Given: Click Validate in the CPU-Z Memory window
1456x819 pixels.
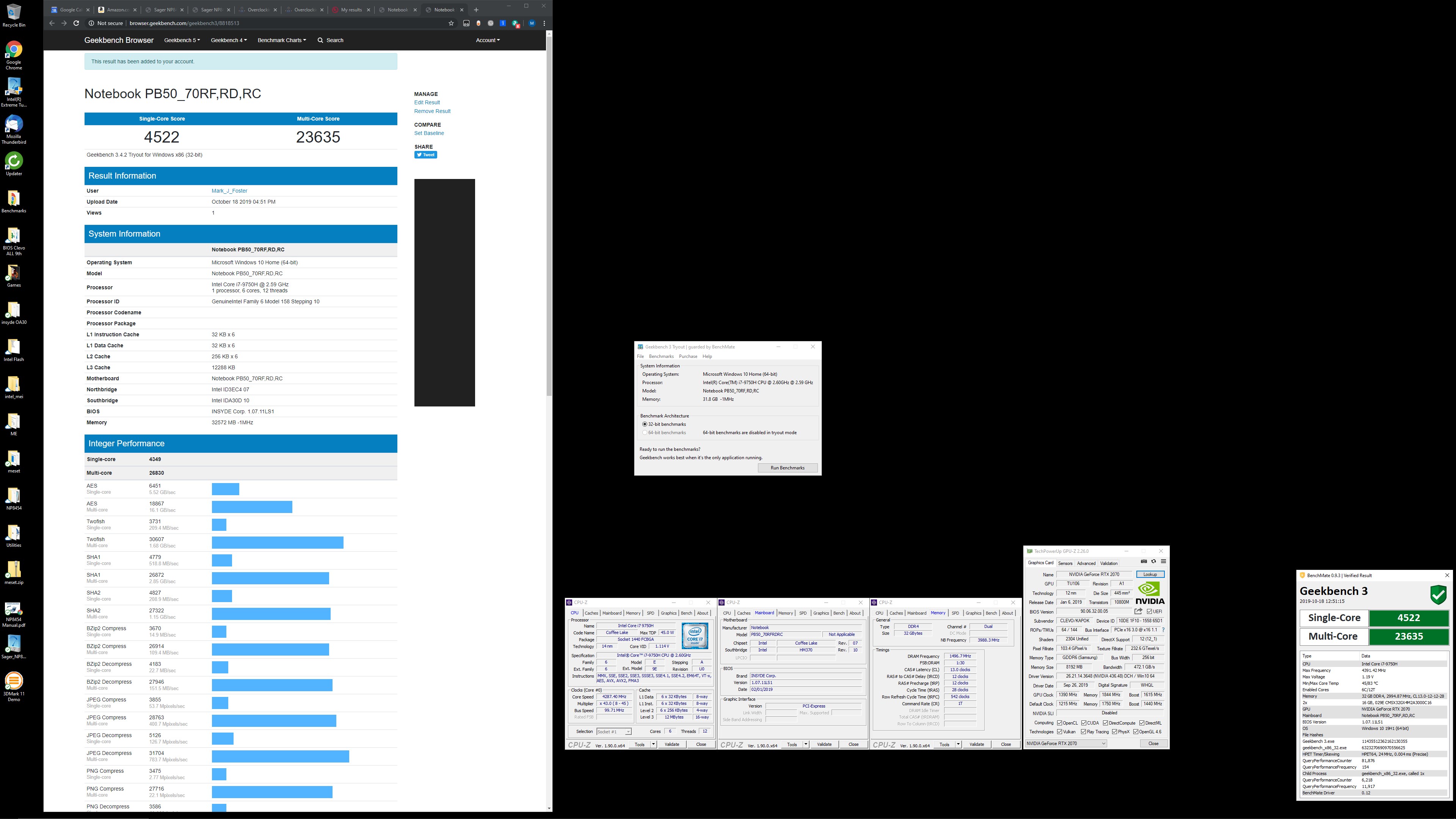Looking at the screenshot, I should (x=977, y=744).
